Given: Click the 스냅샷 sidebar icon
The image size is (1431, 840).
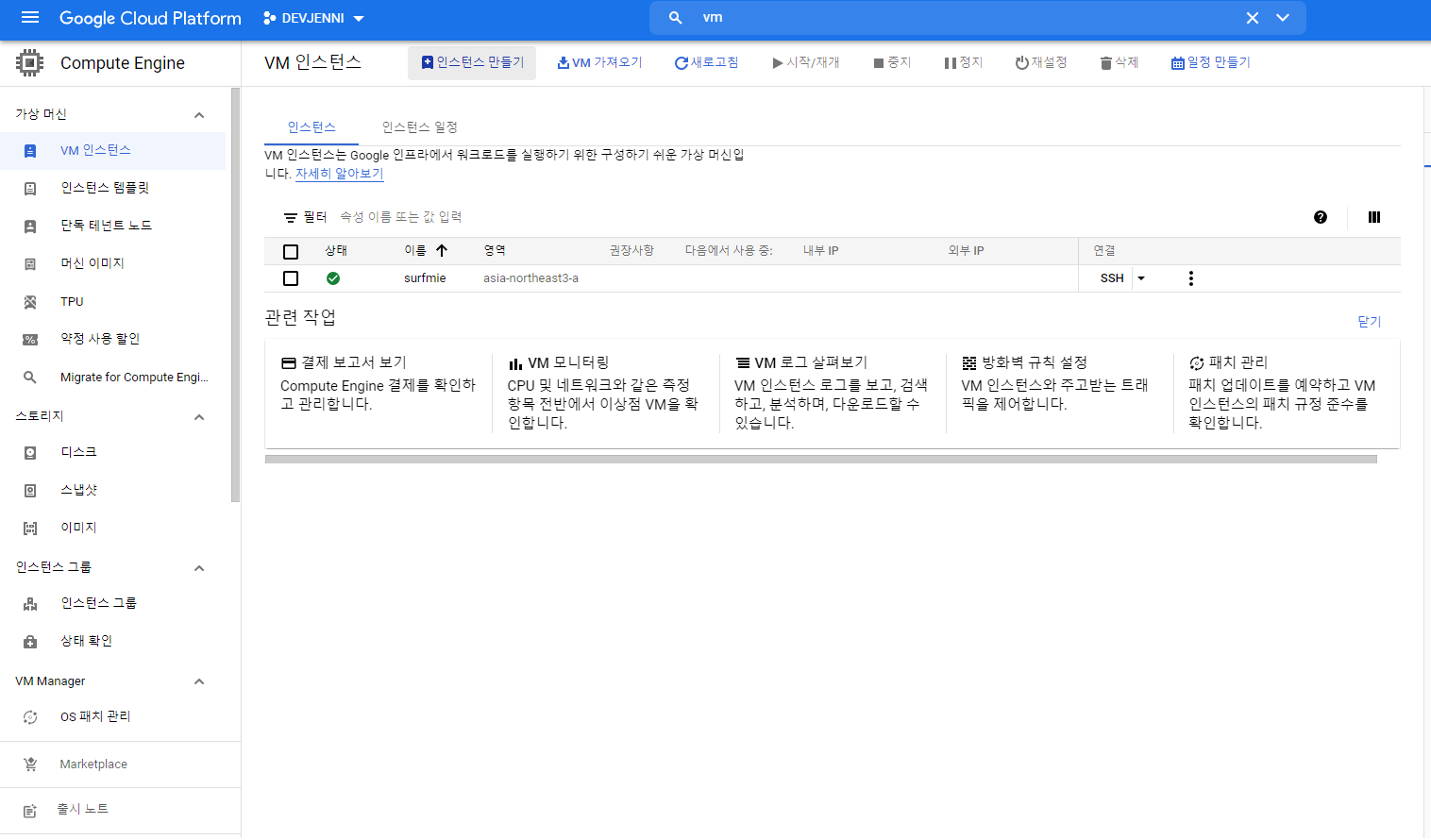Looking at the screenshot, I should (30, 491).
